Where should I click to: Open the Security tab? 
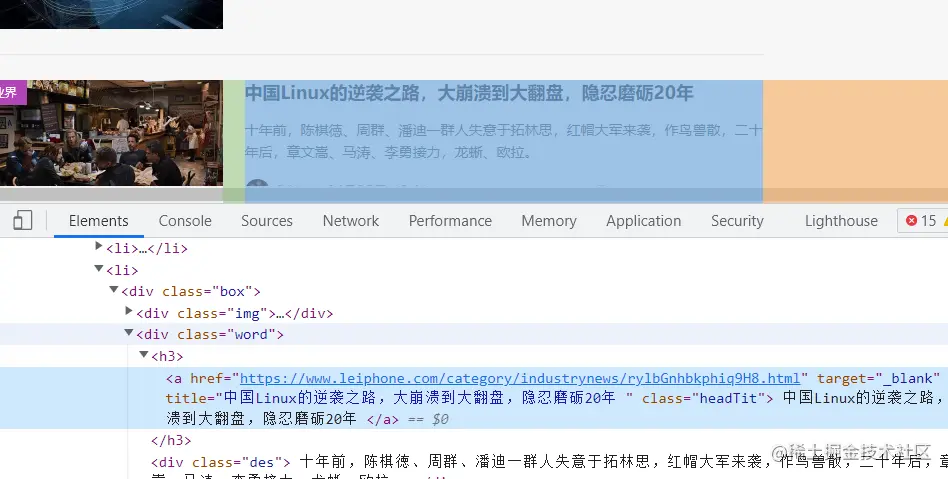737,221
